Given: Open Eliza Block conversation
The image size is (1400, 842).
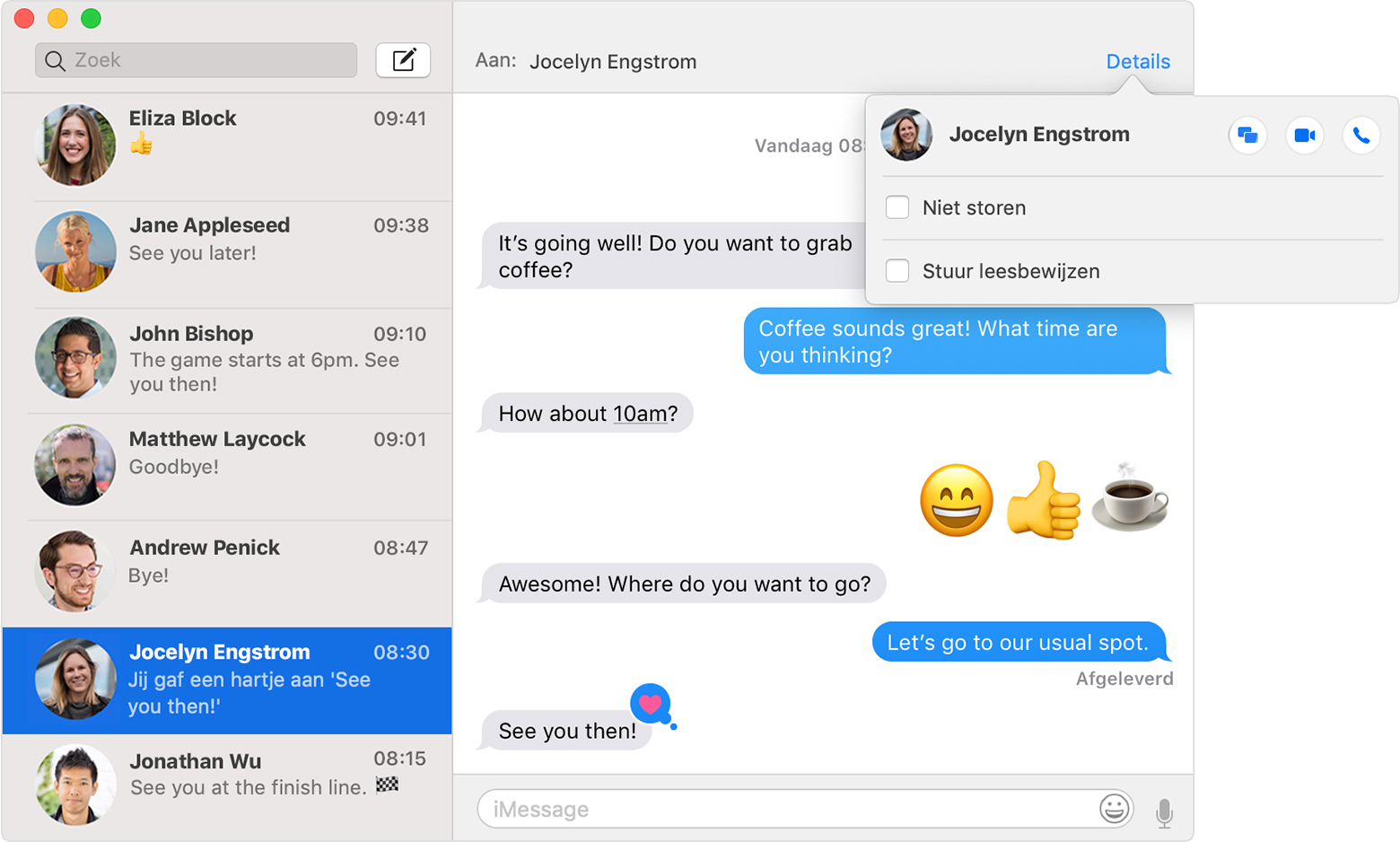Looking at the screenshot, I should tap(227, 146).
